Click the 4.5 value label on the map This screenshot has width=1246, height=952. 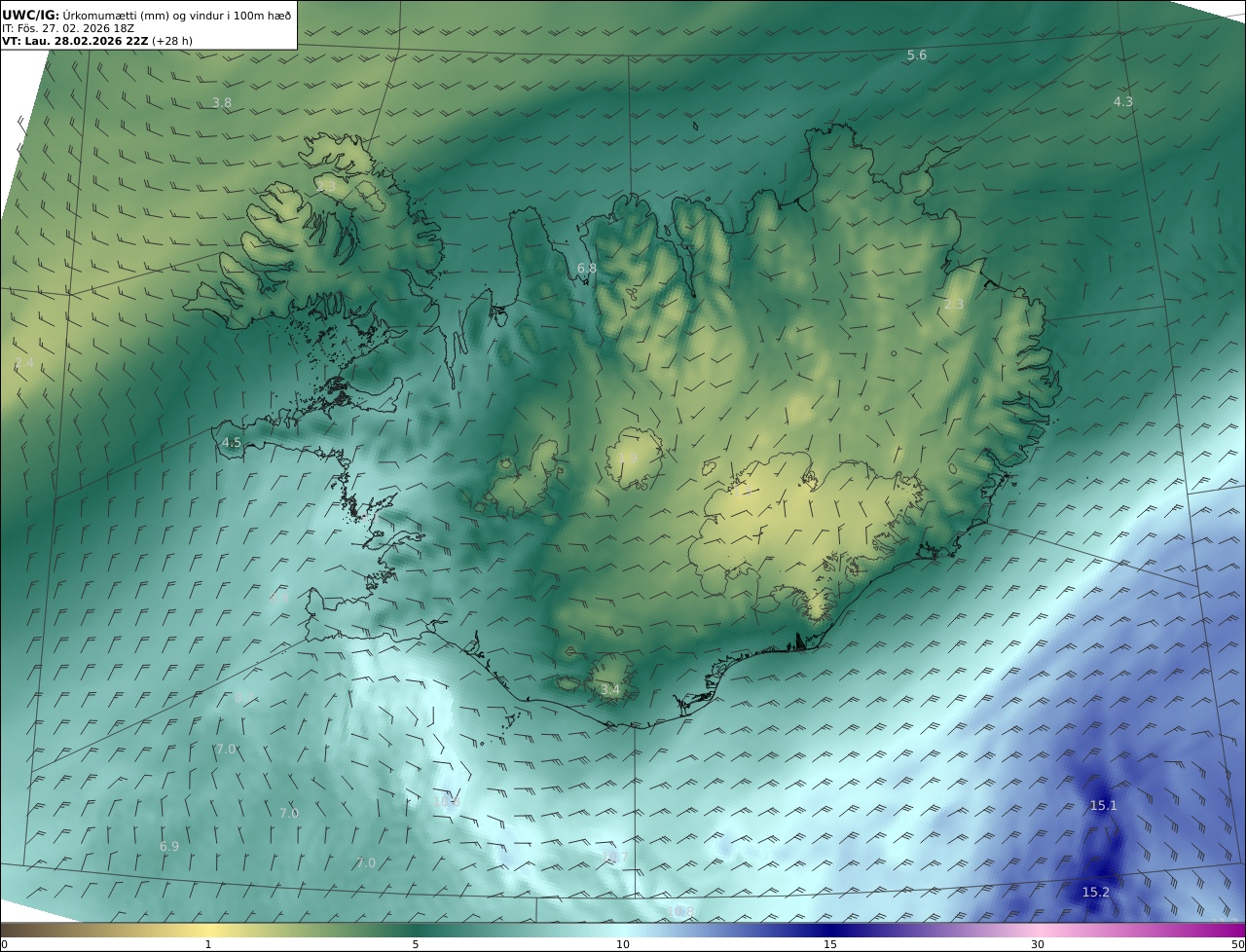232,442
